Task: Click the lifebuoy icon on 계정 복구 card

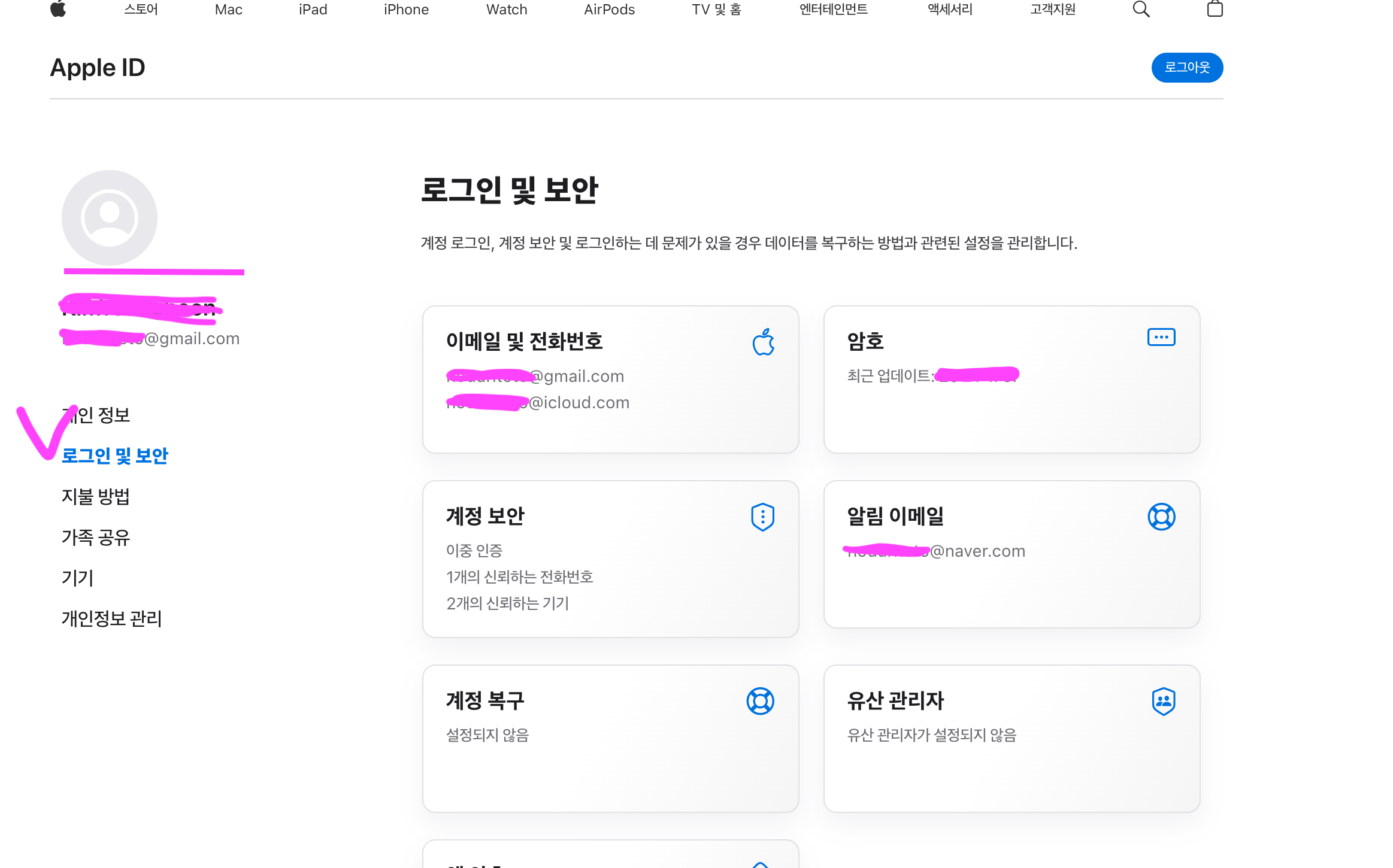Action: click(x=760, y=701)
